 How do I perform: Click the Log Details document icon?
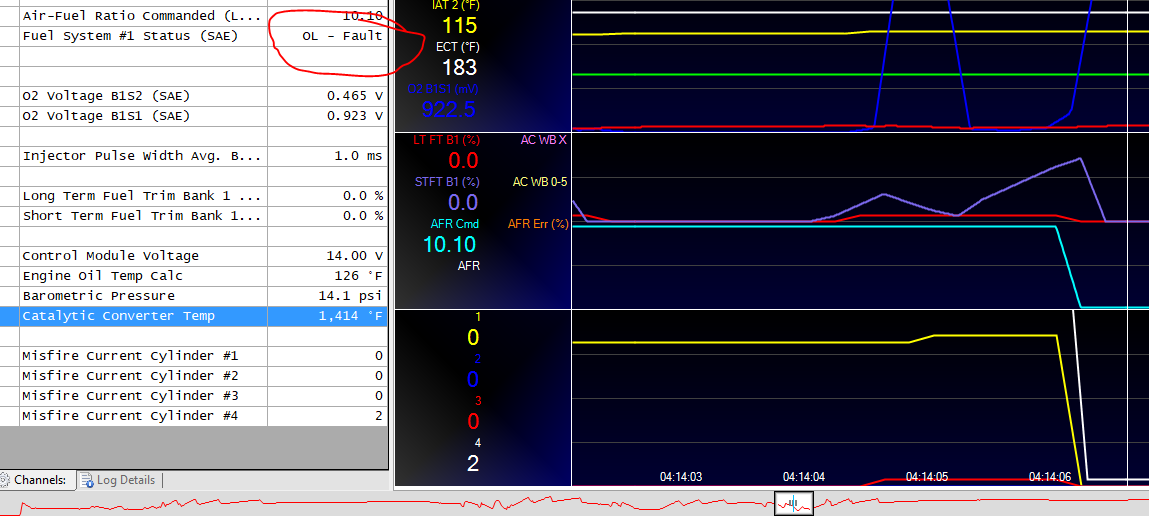(86, 481)
